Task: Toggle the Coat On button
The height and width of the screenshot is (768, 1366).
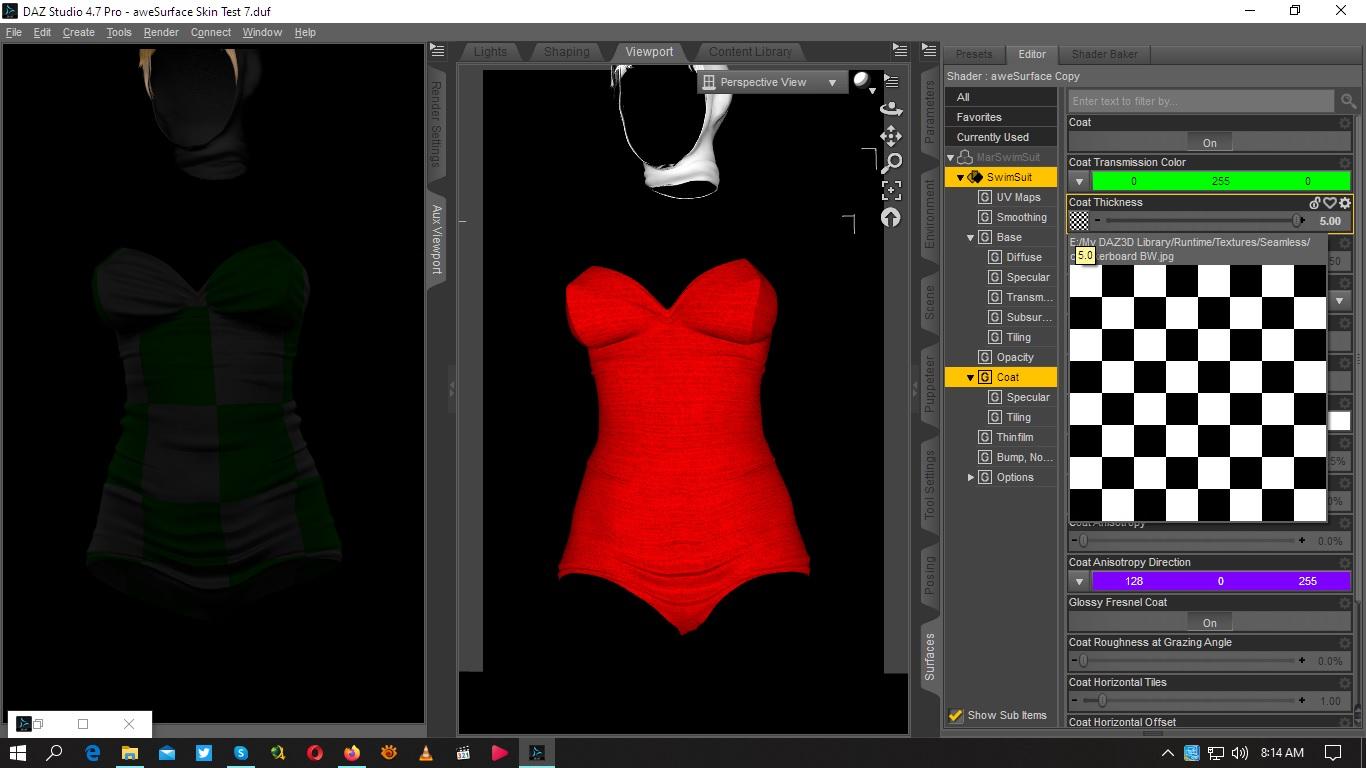Action: [1209, 143]
